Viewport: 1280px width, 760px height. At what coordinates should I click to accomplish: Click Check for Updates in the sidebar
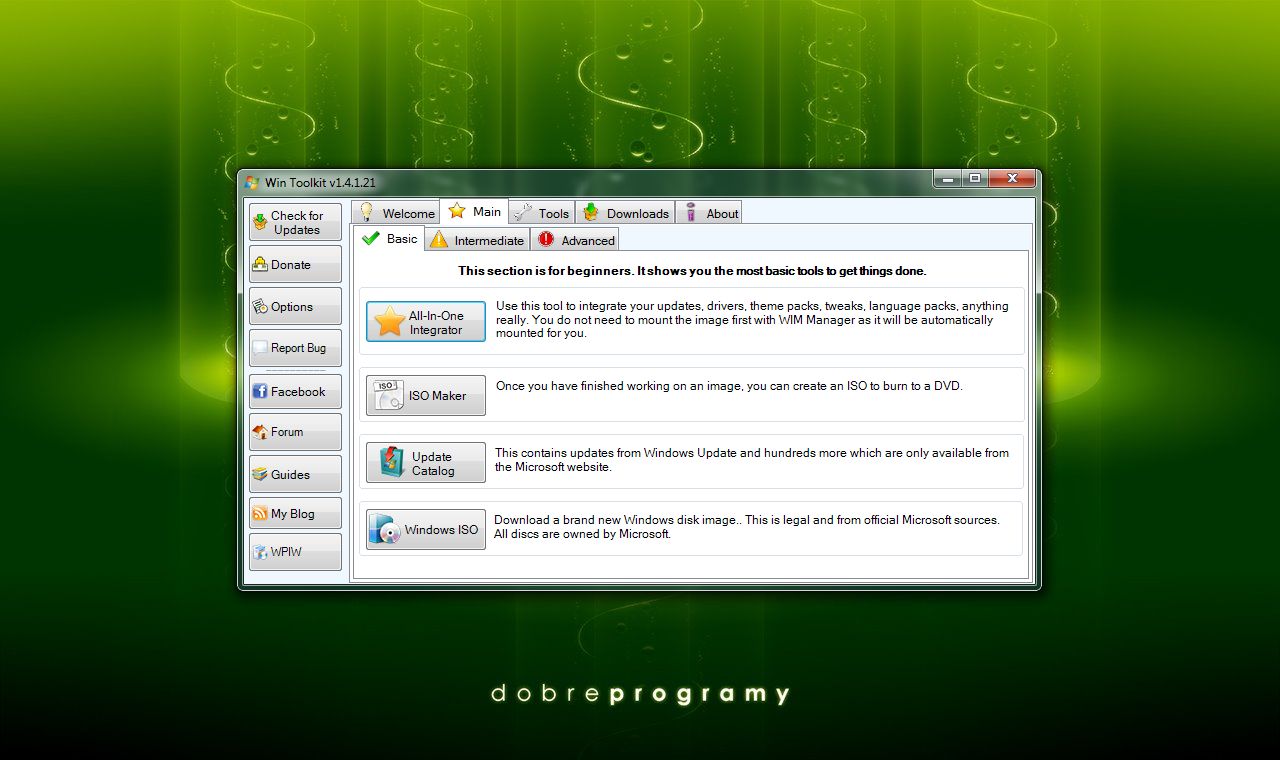tap(295, 222)
